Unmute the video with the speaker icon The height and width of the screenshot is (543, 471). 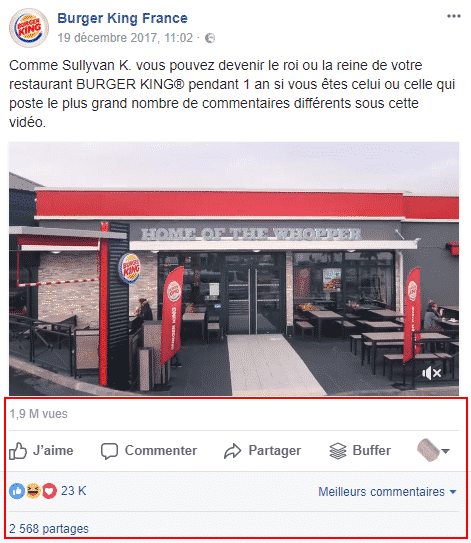(x=432, y=373)
